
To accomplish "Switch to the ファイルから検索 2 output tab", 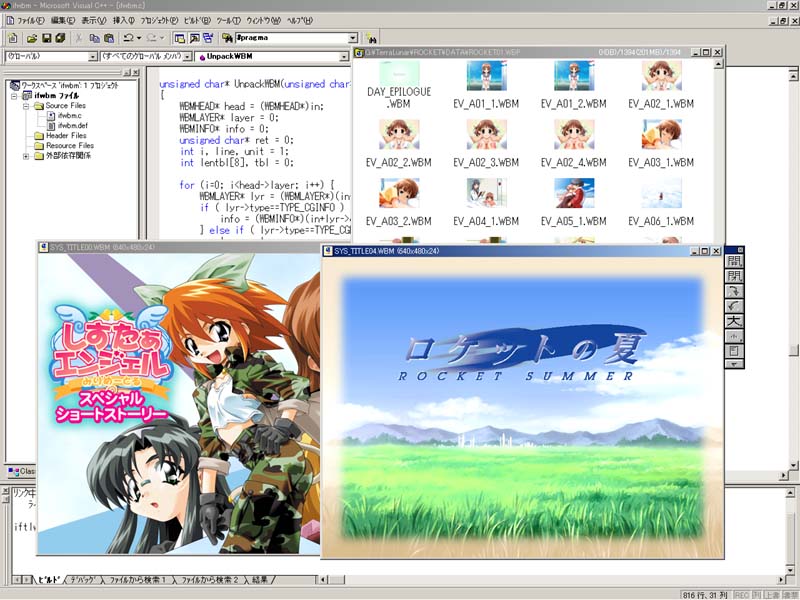I will [x=210, y=580].
